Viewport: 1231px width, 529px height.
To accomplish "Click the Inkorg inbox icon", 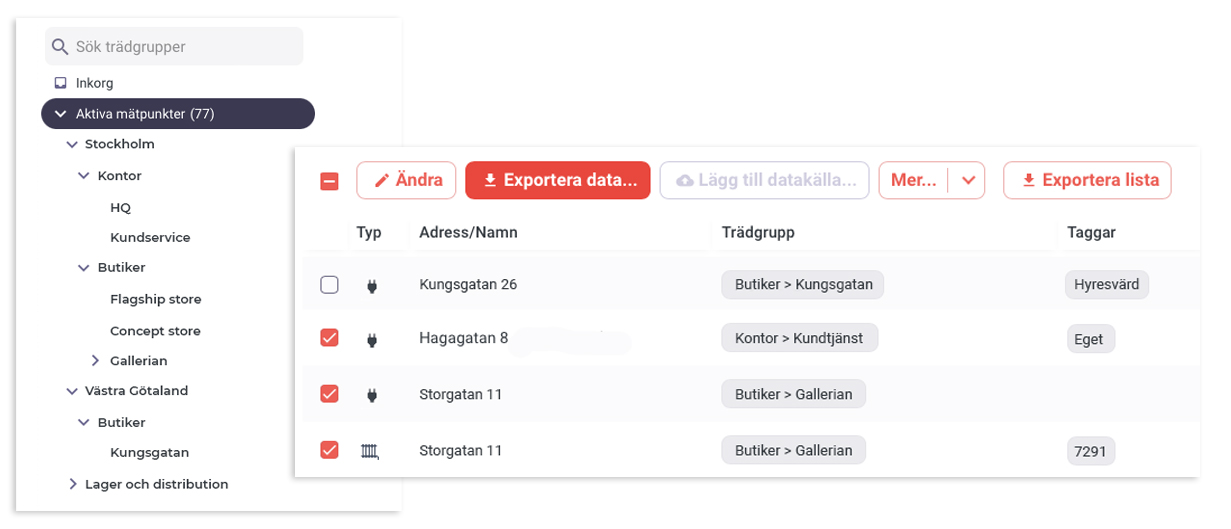I will point(60,83).
